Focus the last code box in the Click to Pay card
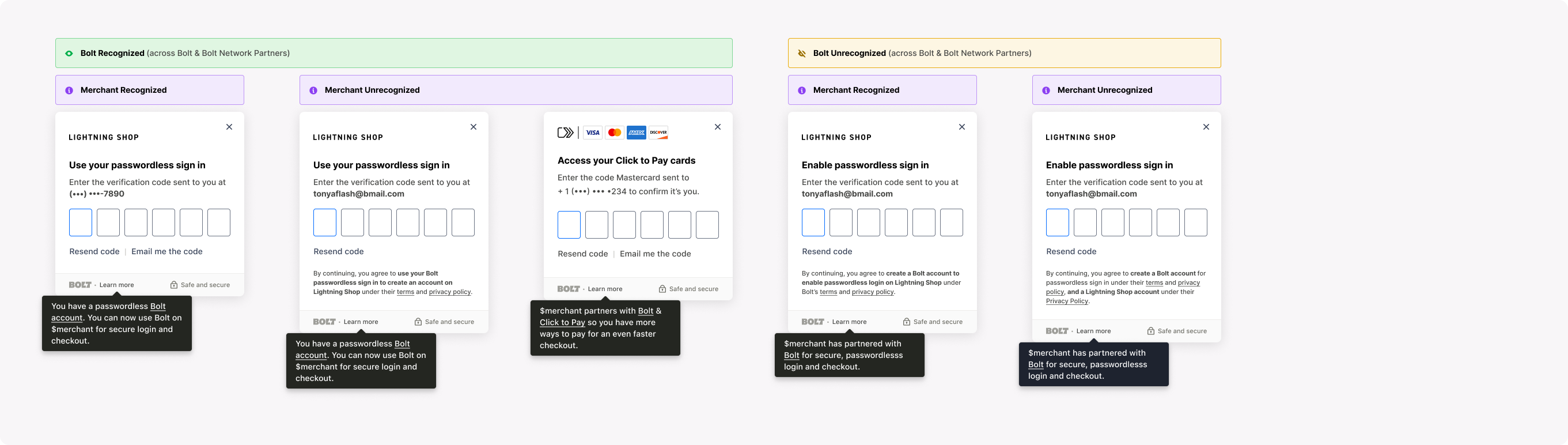Viewport: 1568px width, 445px height. click(x=707, y=225)
